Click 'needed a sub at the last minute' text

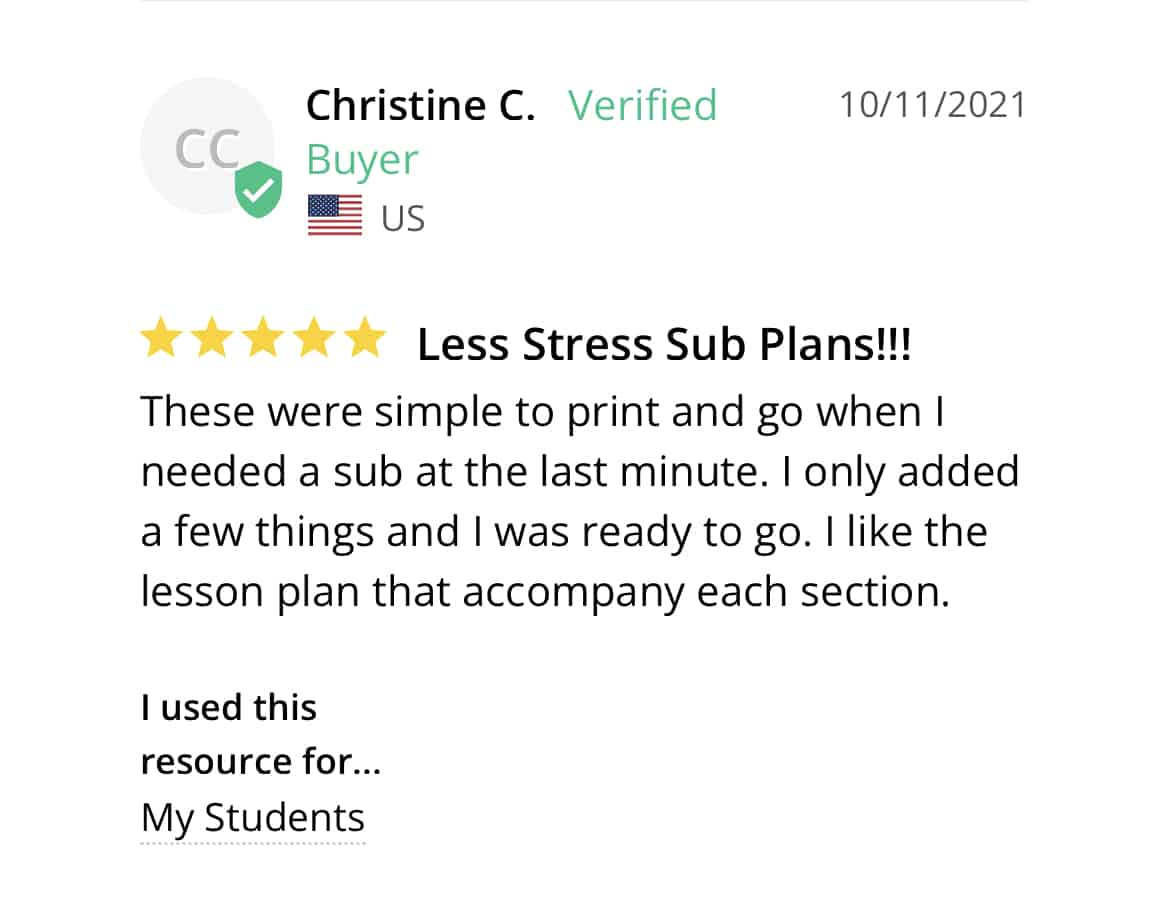coord(454,472)
